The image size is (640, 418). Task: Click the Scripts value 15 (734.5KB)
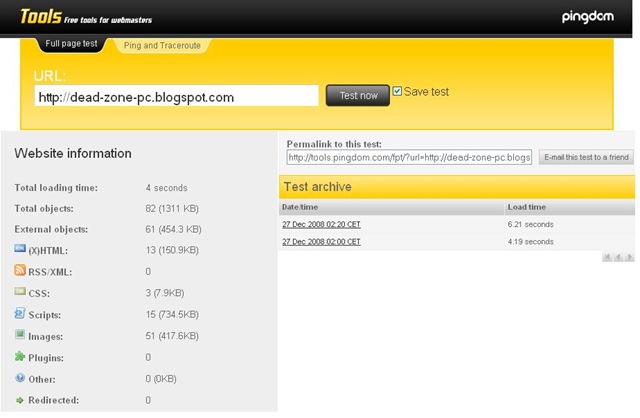click(x=172, y=314)
